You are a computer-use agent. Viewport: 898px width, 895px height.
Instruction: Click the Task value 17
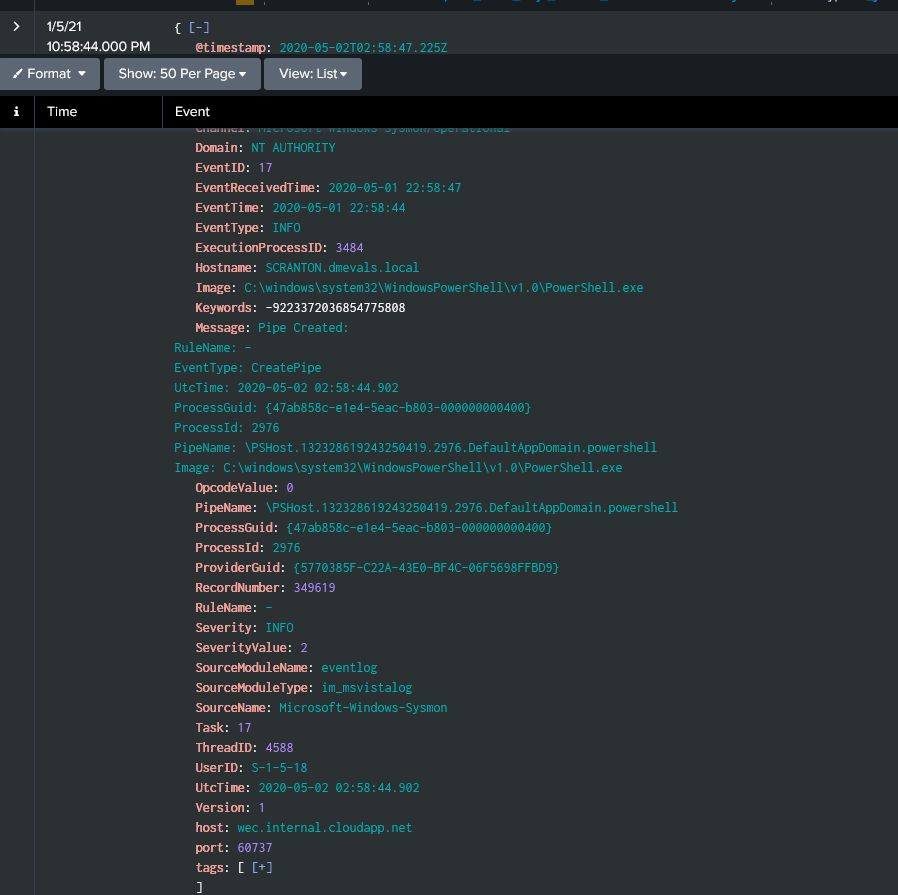click(x=245, y=728)
